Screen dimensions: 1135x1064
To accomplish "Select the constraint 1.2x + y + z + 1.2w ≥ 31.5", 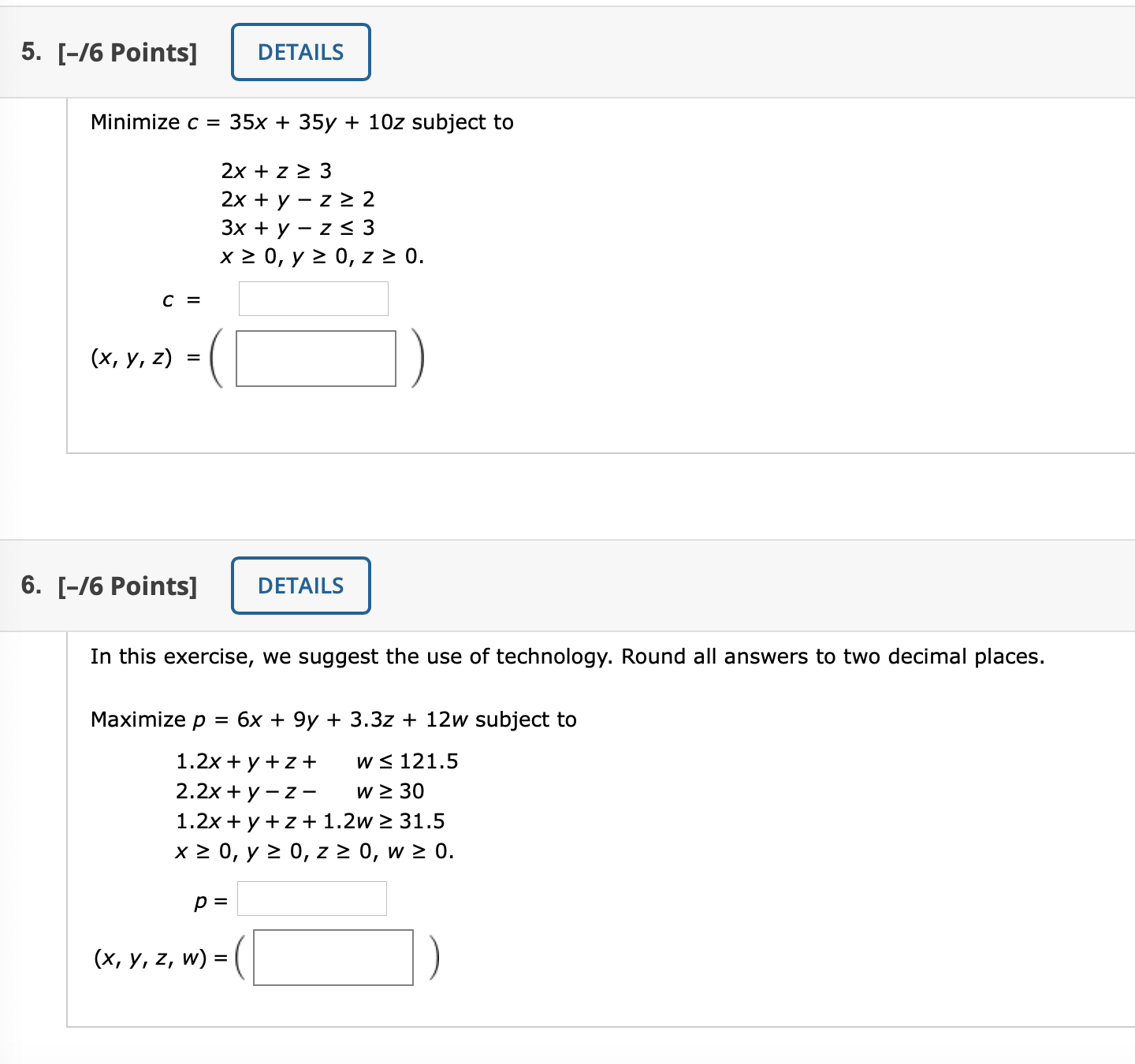I will tap(311, 821).
